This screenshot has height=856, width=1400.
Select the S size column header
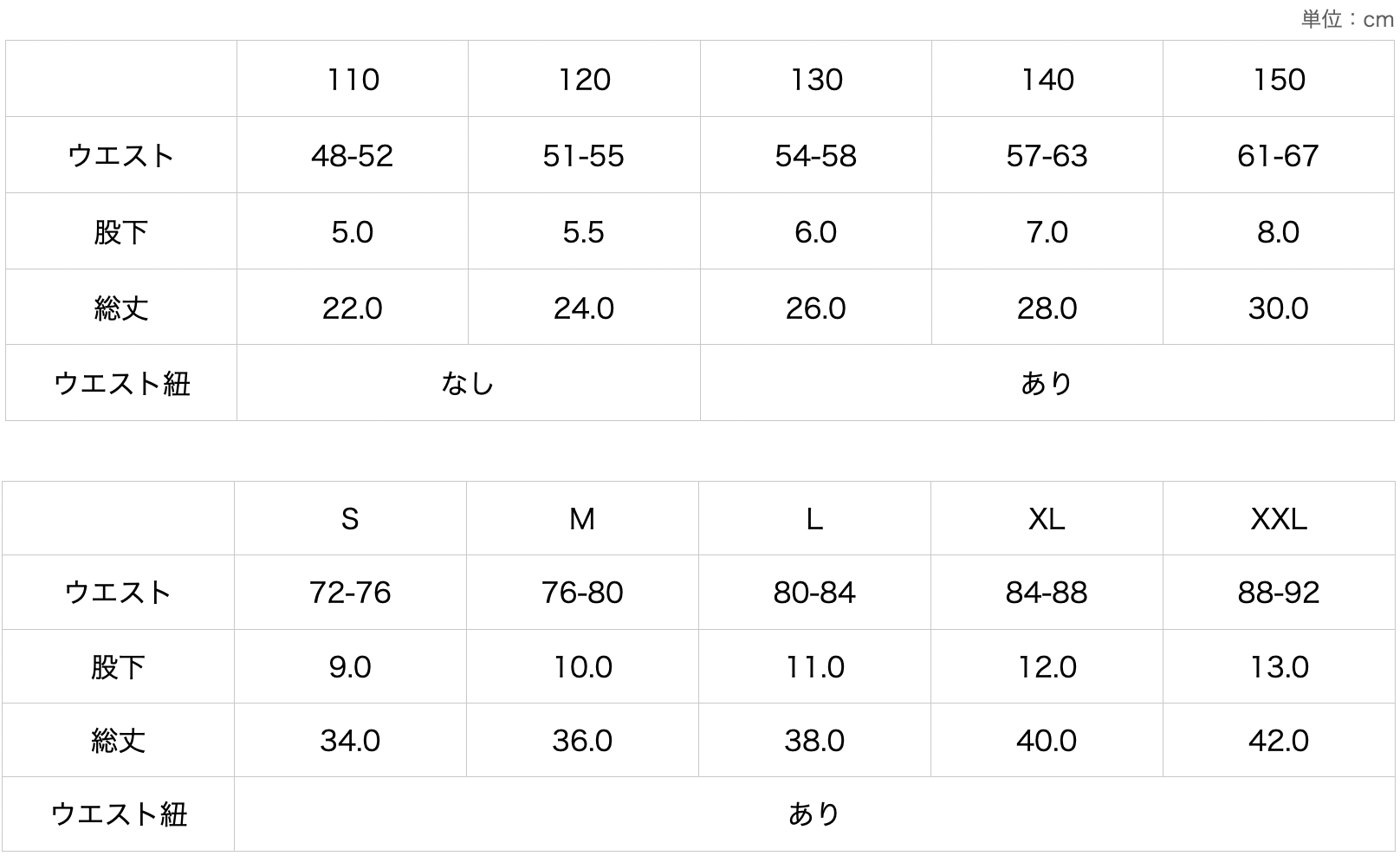point(350,519)
